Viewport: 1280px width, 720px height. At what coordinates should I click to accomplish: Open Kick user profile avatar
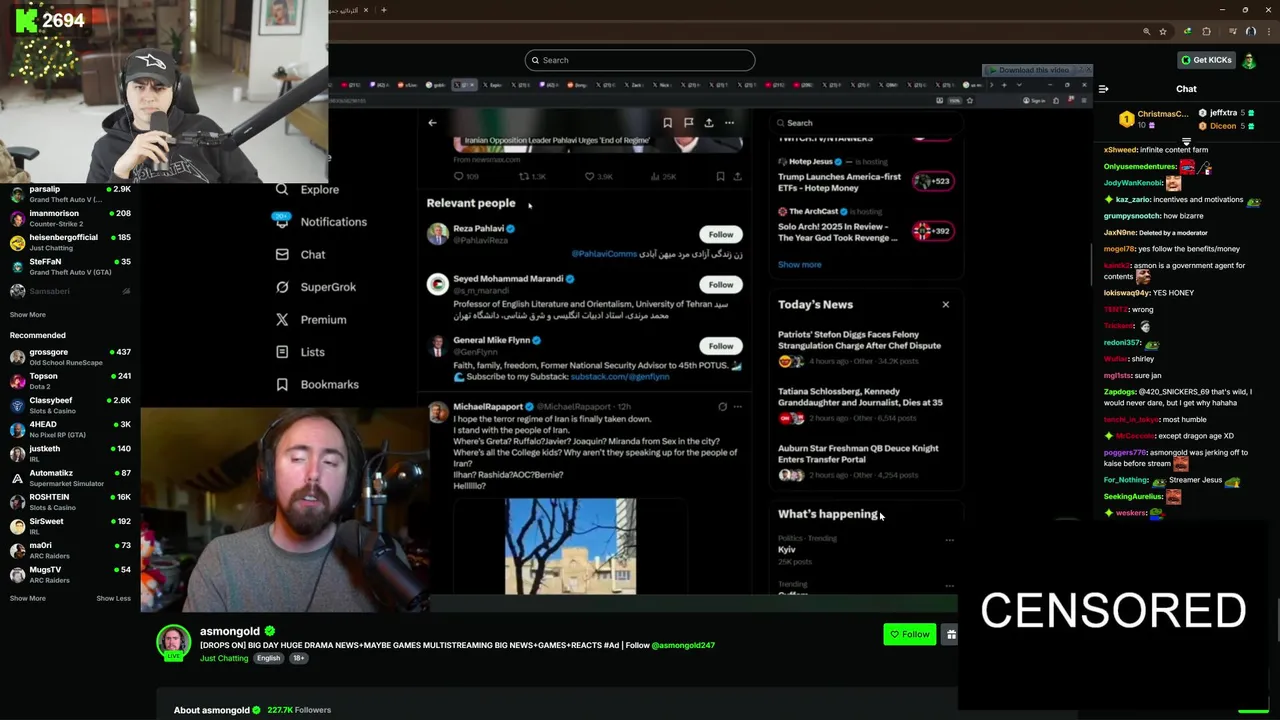(x=1249, y=60)
